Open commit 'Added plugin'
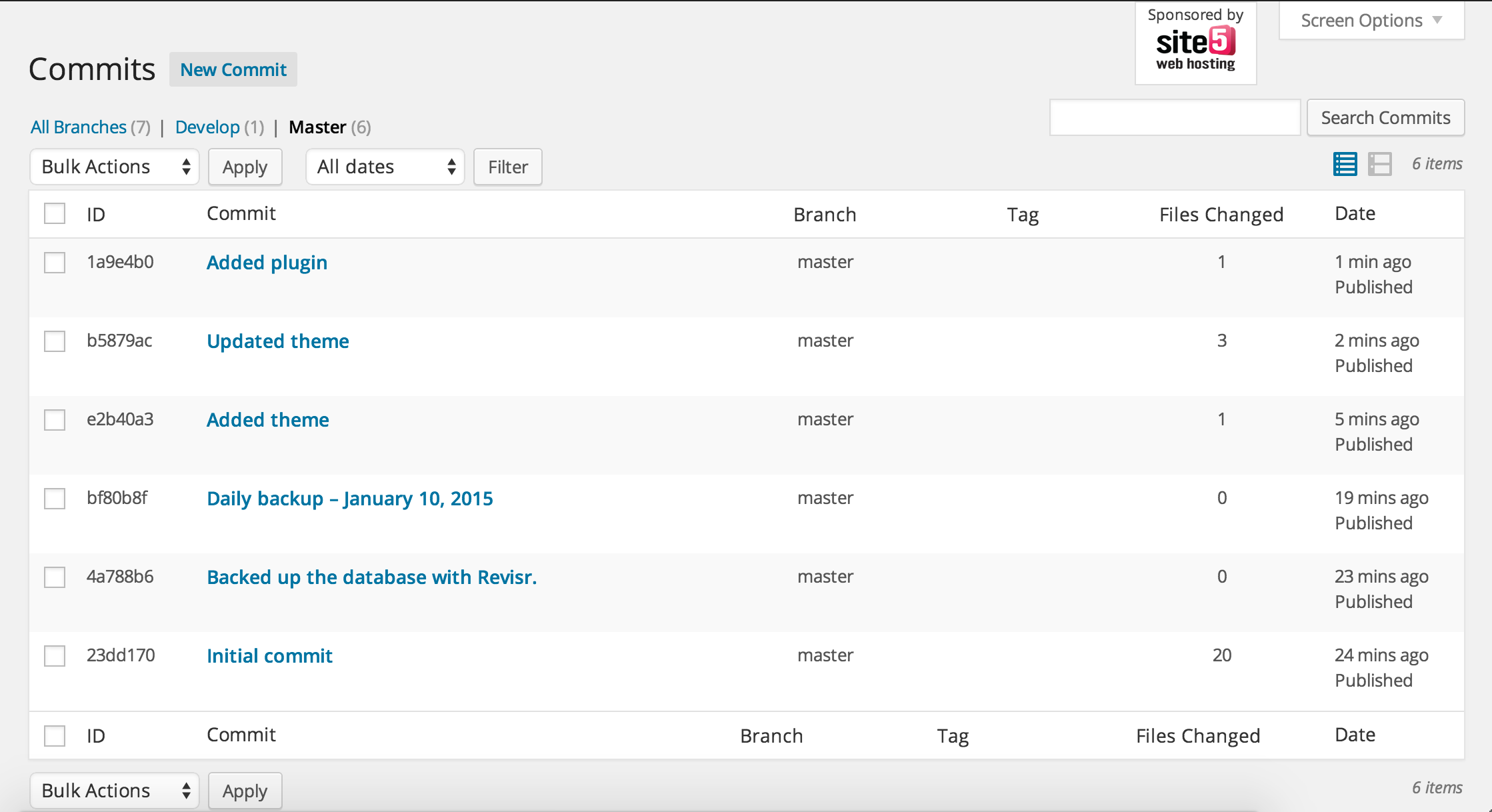 pyautogui.click(x=265, y=261)
